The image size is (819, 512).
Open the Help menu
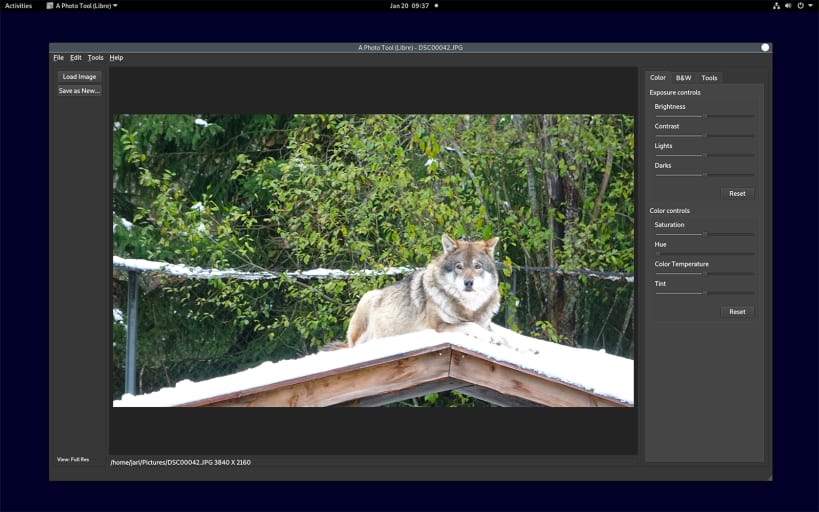pyautogui.click(x=116, y=58)
